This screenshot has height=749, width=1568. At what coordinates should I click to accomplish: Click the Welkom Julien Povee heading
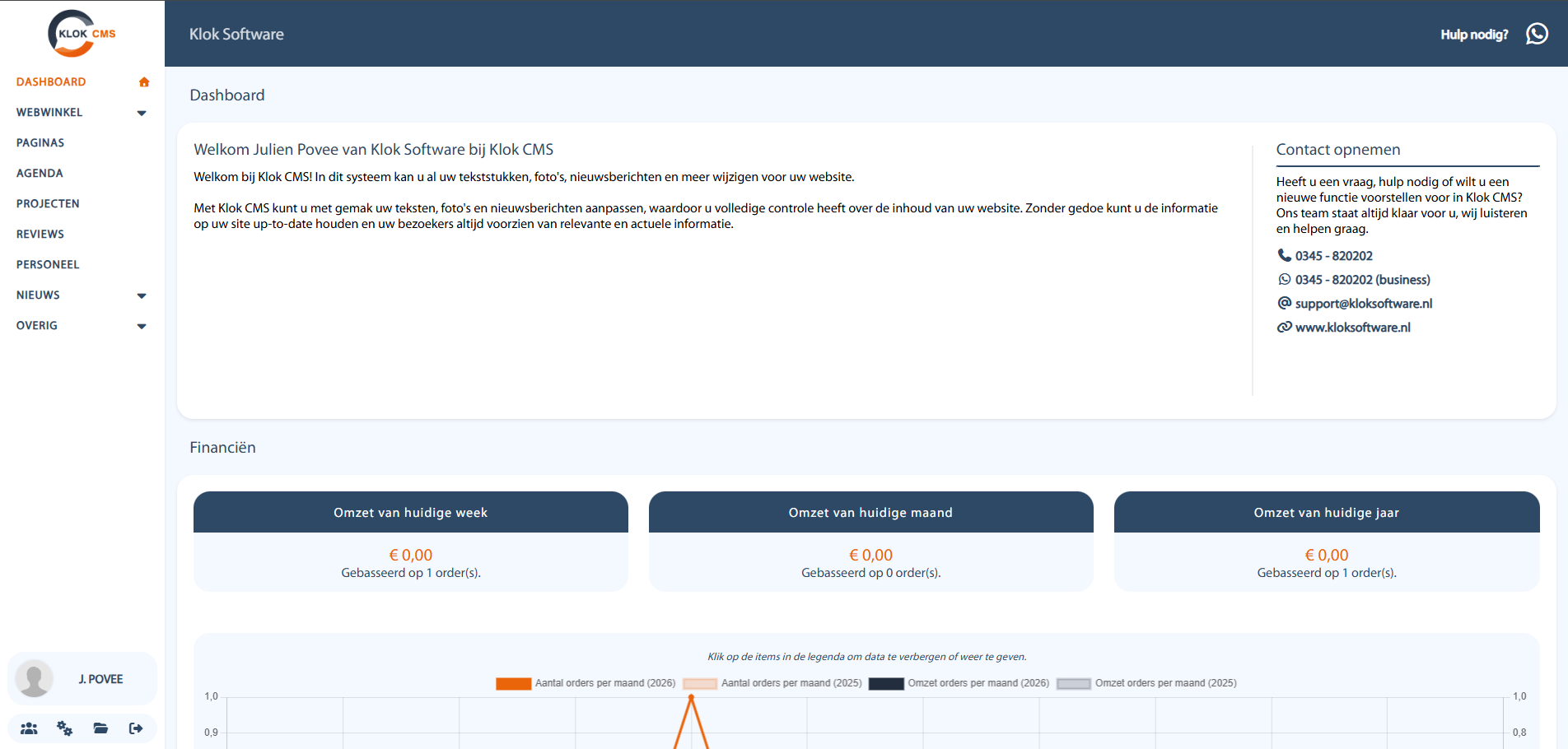(x=373, y=150)
